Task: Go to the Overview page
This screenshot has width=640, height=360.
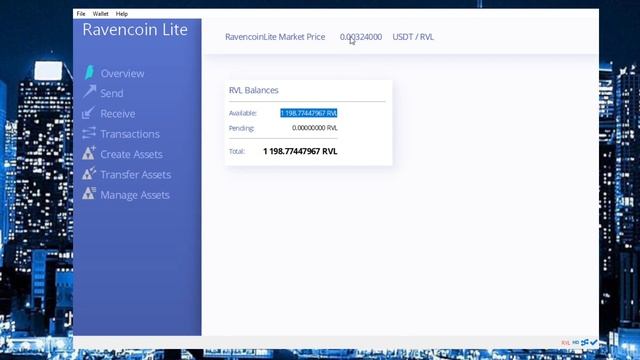Action: pos(122,73)
